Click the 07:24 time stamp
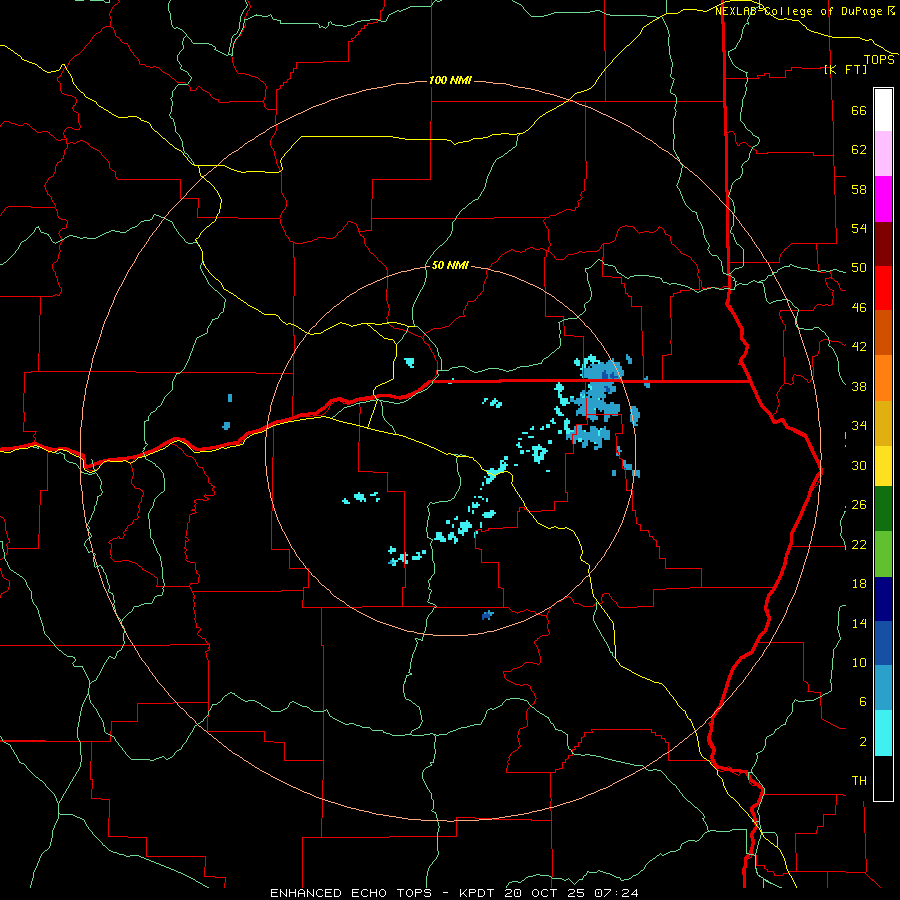900x900 pixels. [x=617, y=893]
